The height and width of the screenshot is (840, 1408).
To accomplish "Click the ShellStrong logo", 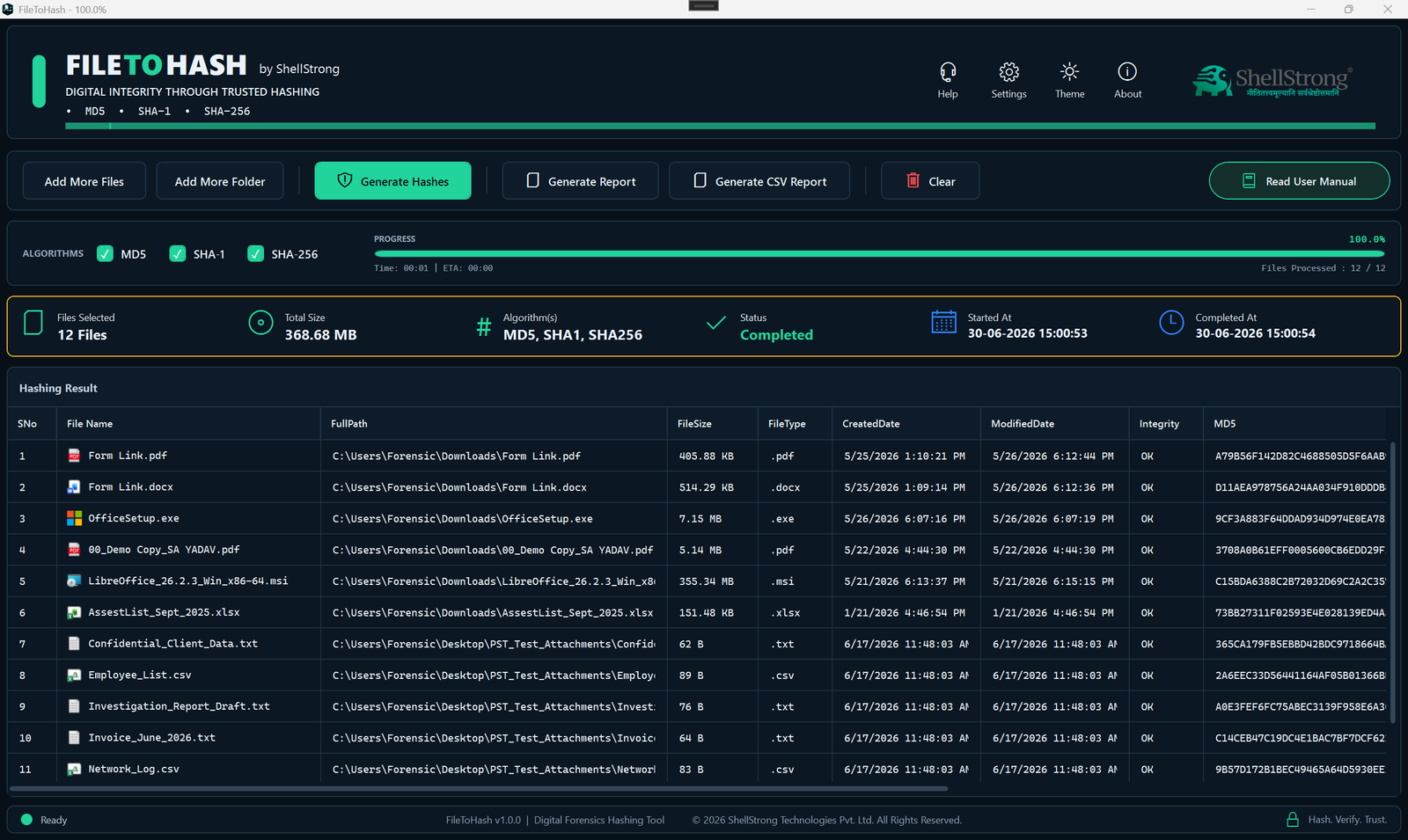I will (1272, 81).
